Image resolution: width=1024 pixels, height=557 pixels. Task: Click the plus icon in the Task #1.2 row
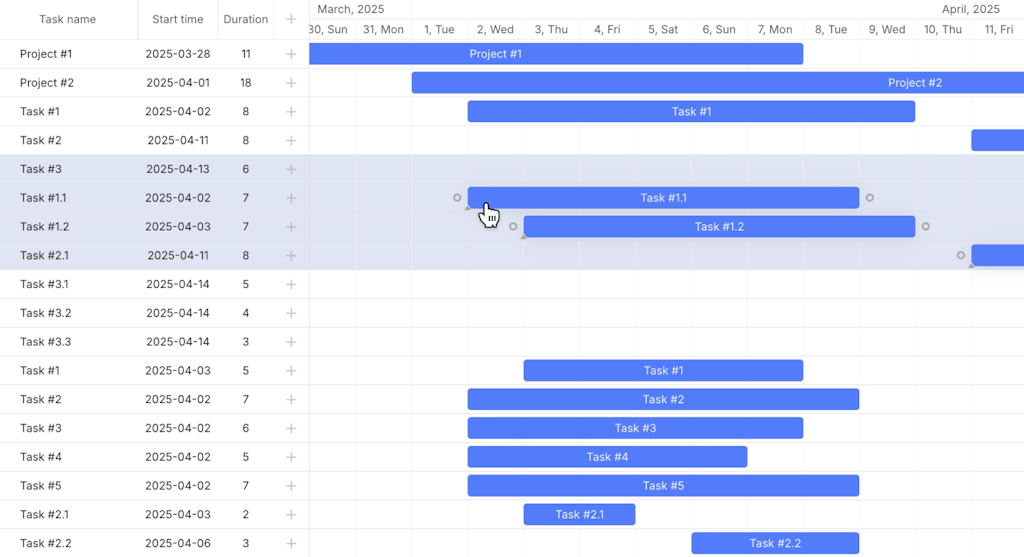(291, 227)
